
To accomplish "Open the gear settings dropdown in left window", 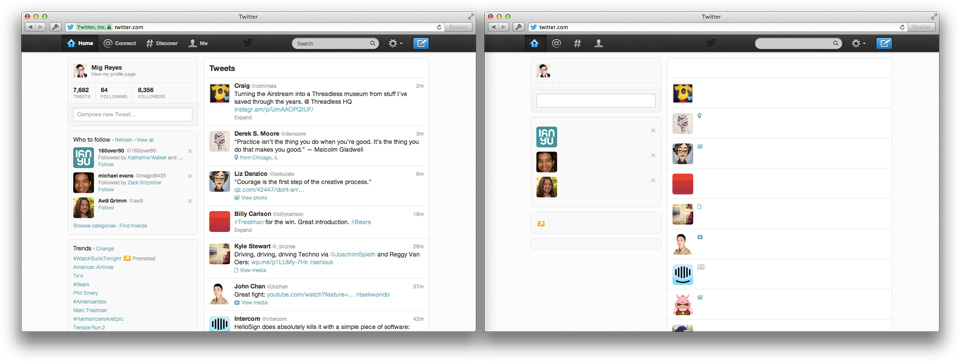I will click(x=396, y=43).
